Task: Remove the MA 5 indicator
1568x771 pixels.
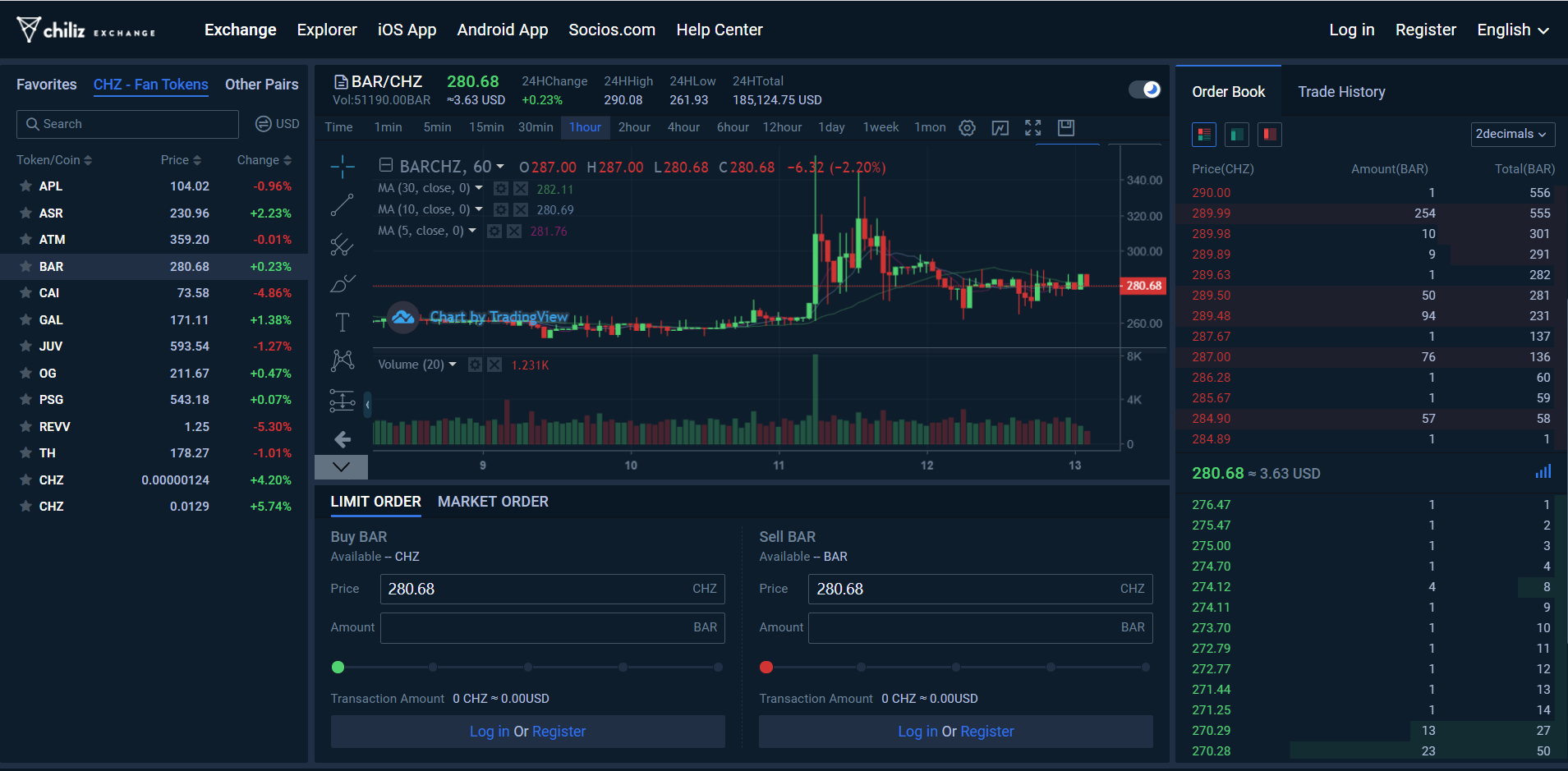Action: [x=514, y=232]
